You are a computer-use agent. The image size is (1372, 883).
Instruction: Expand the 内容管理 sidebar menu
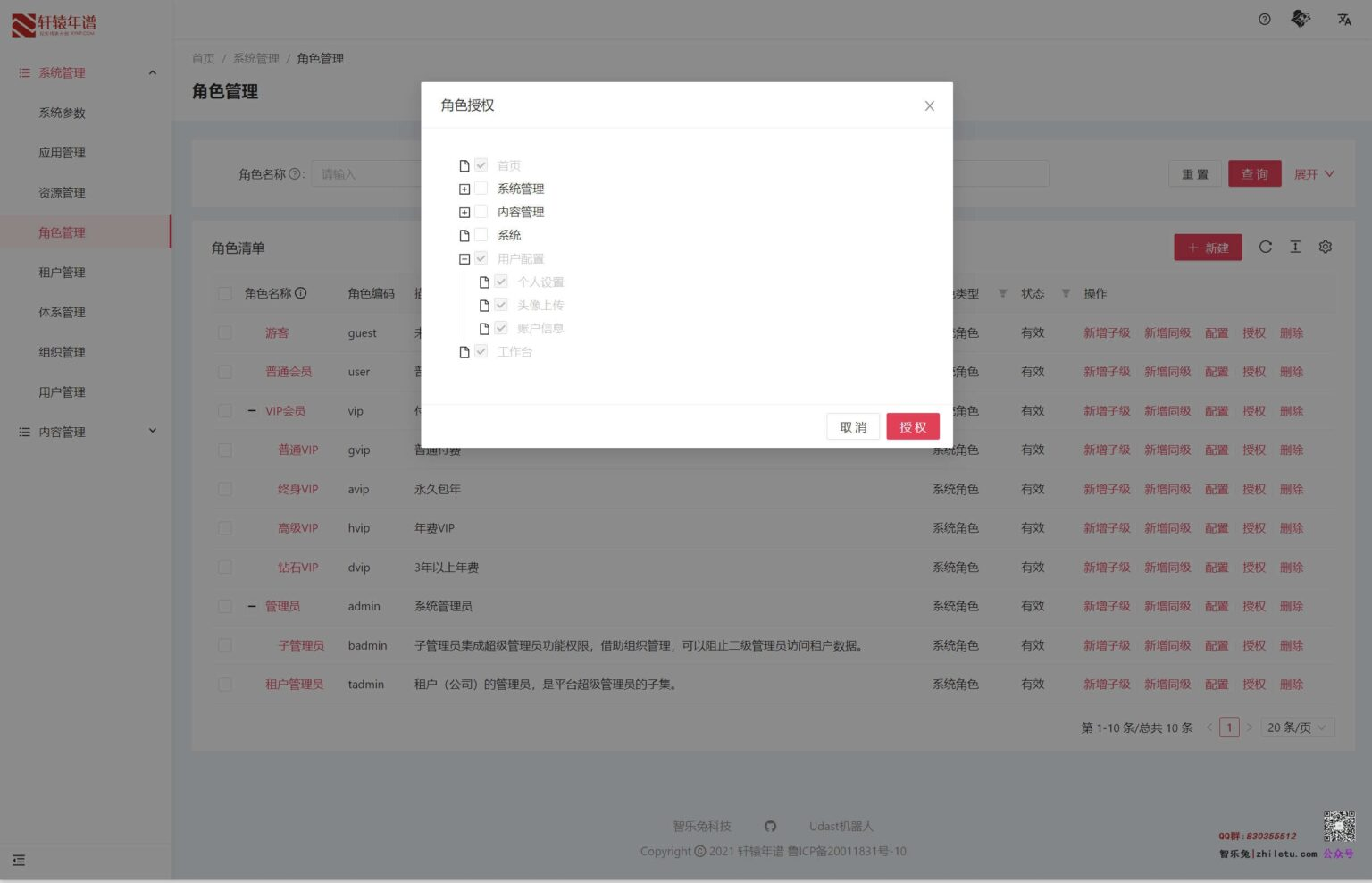pyautogui.click(x=86, y=432)
